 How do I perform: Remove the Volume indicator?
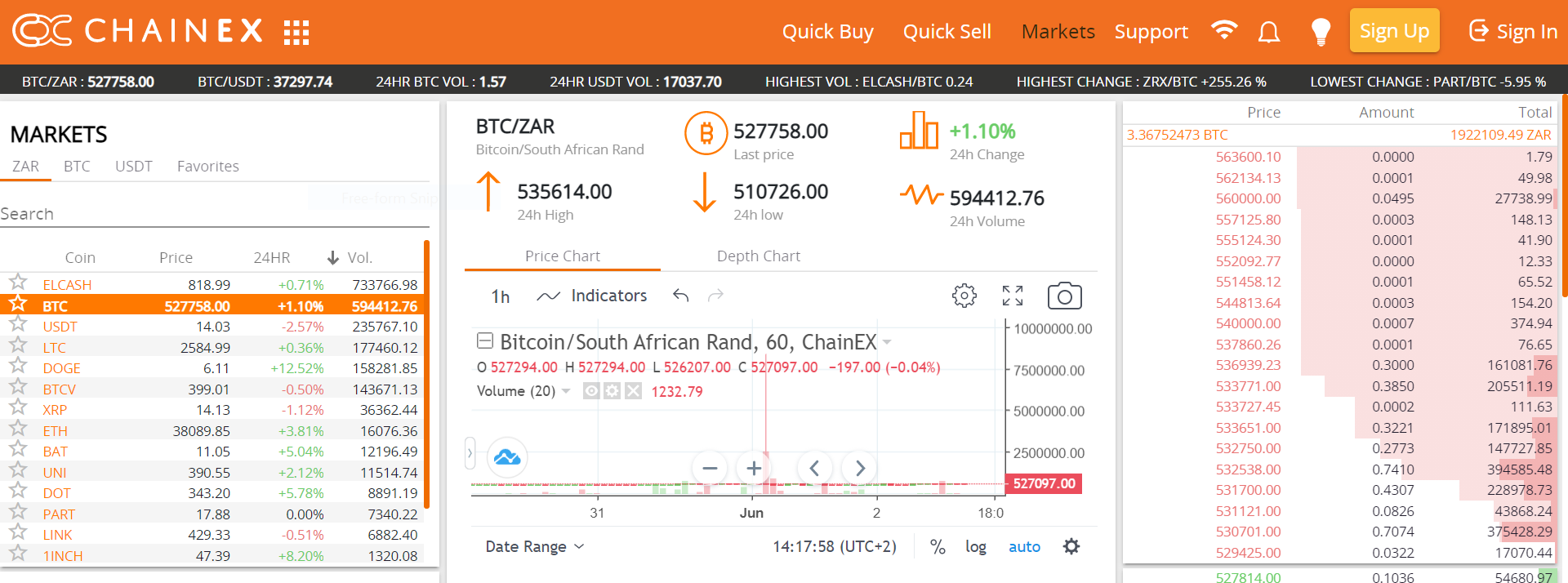tap(633, 391)
